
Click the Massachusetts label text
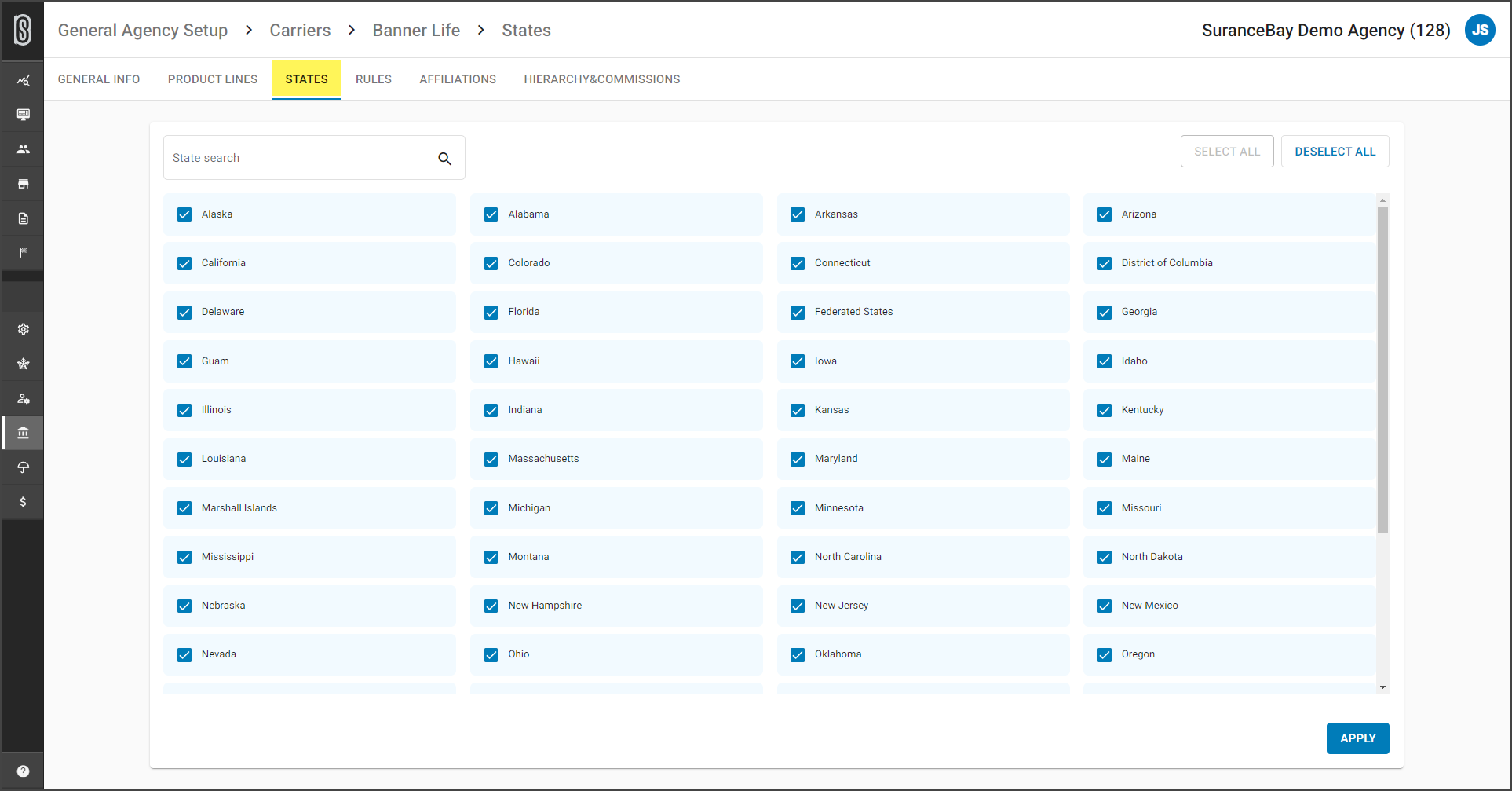pos(543,459)
